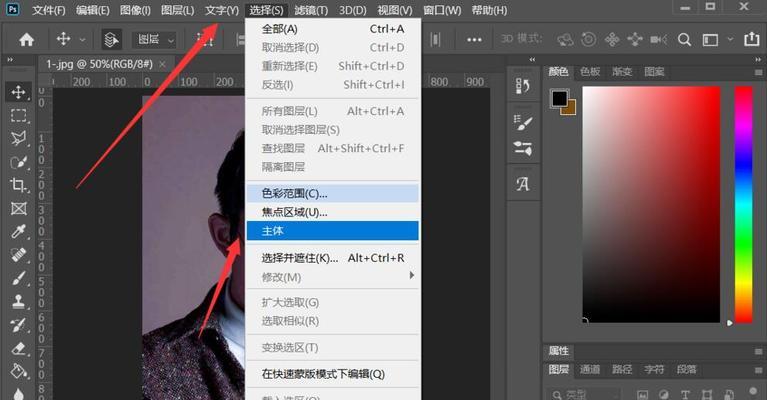Image resolution: width=767 pixels, height=400 pixels.
Task: Click the Search magnifier in options bar
Action: [x=684, y=40]
